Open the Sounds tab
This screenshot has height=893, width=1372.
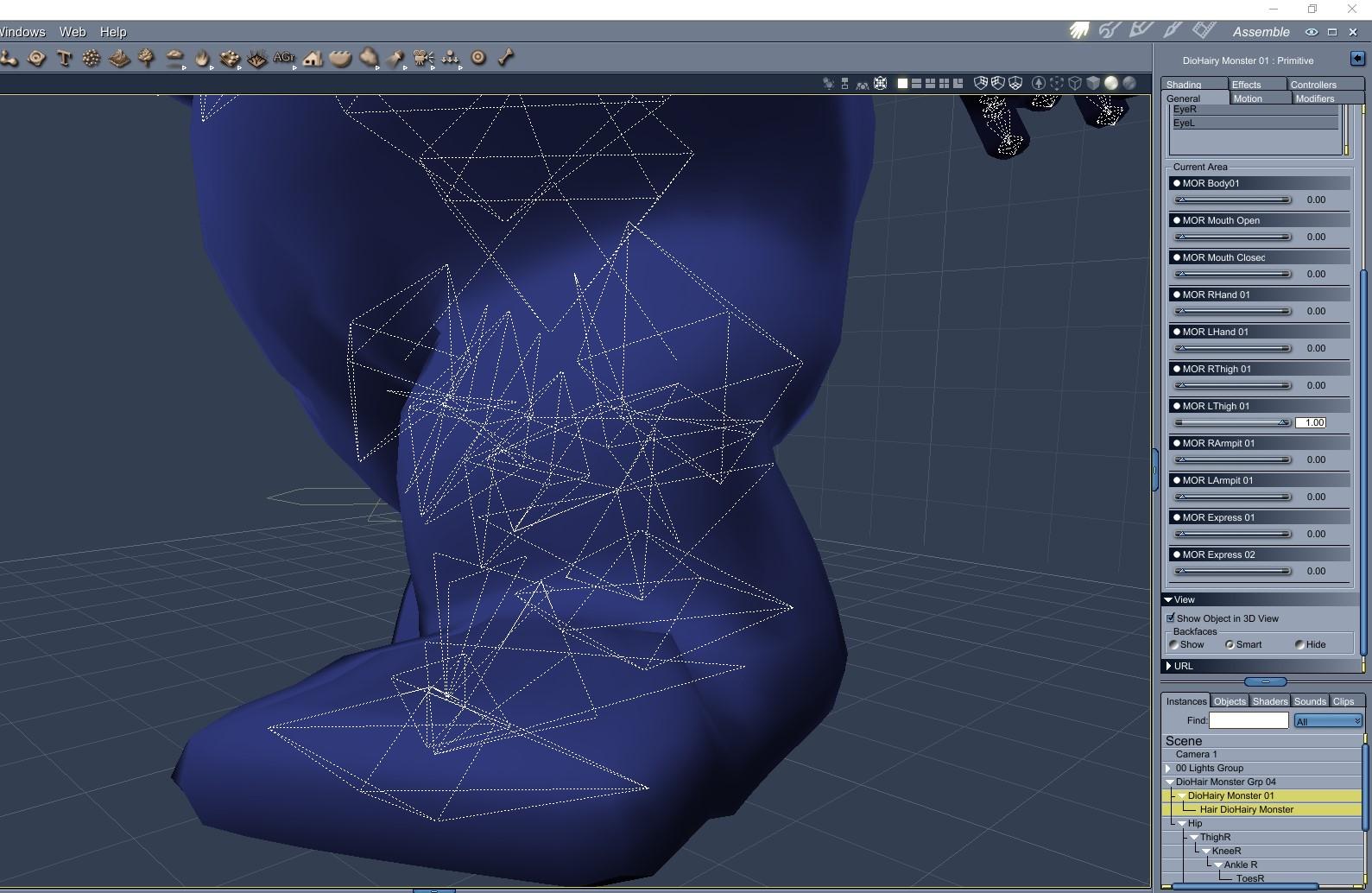1310,701
